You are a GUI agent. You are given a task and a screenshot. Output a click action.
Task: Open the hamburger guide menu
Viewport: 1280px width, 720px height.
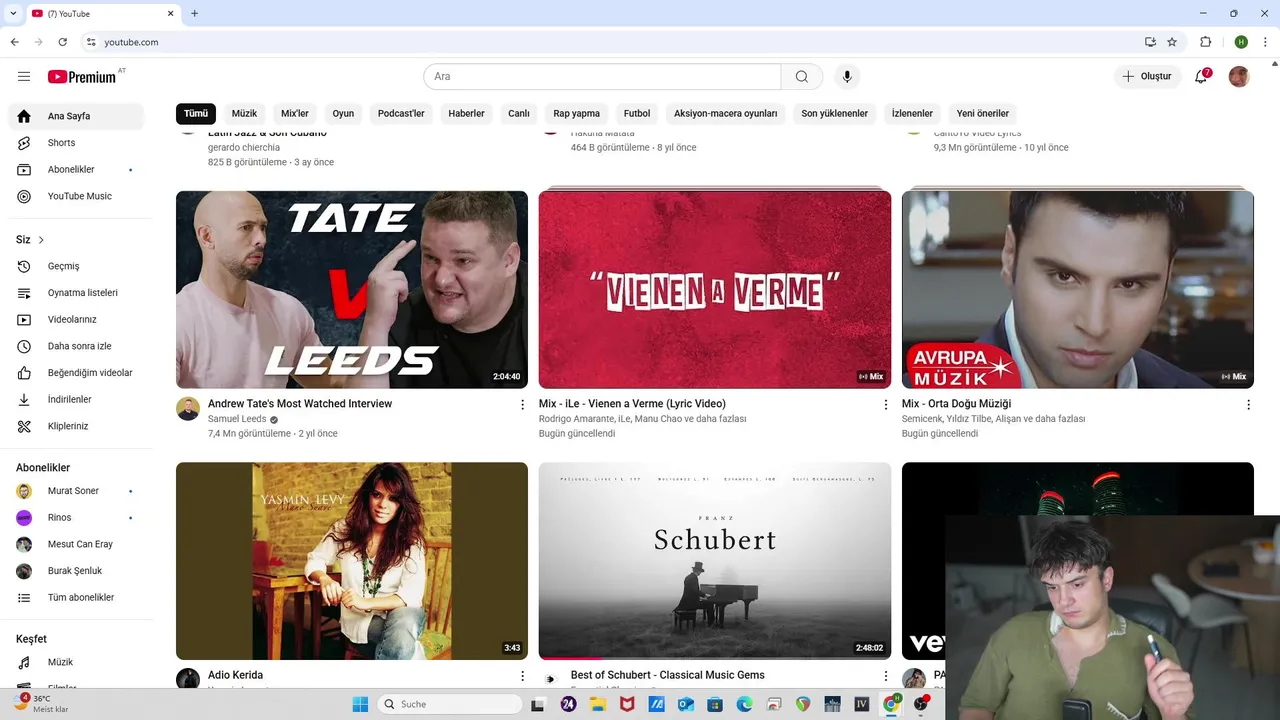click(x=24, y=76)
